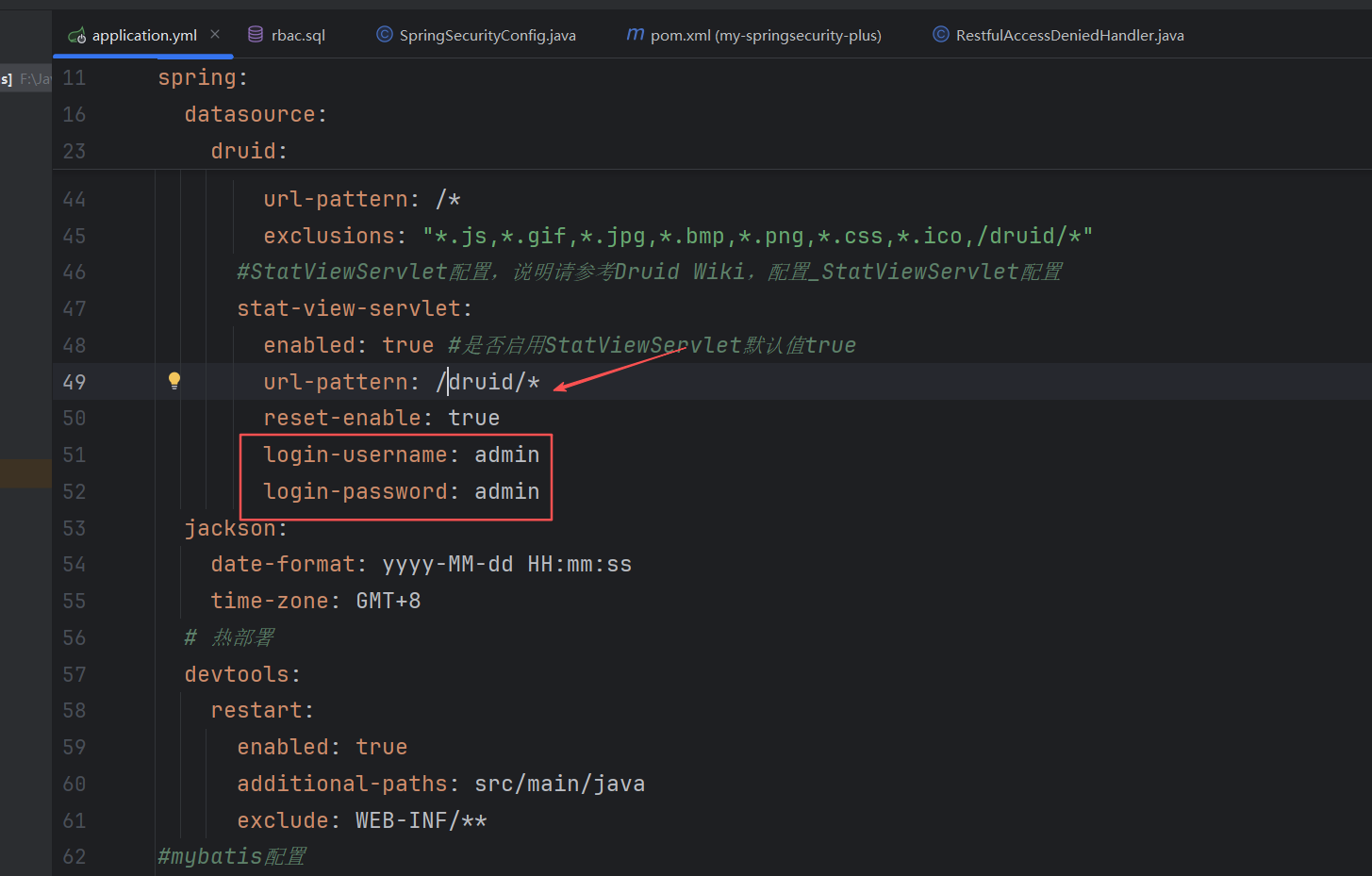Switch to the application.yml tab
This screenshot has height=876, width=1372.
click(144, 35)
